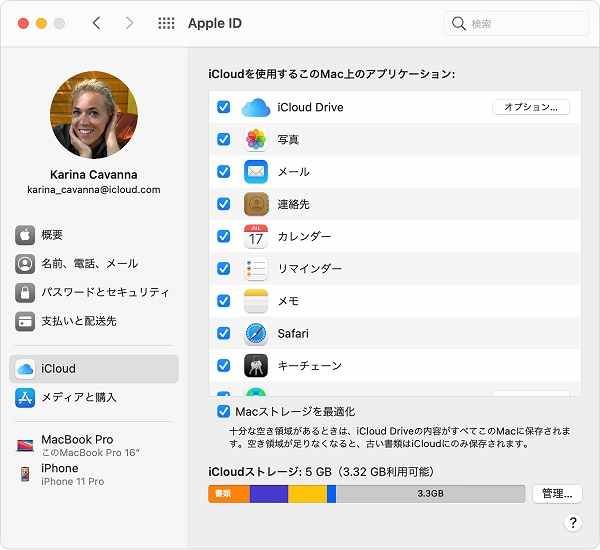Image resolution: width=600 pixels, height=550 pixels.
Task: Click the 連絡先 contacts book icon
Action: (x=256, y=204)
